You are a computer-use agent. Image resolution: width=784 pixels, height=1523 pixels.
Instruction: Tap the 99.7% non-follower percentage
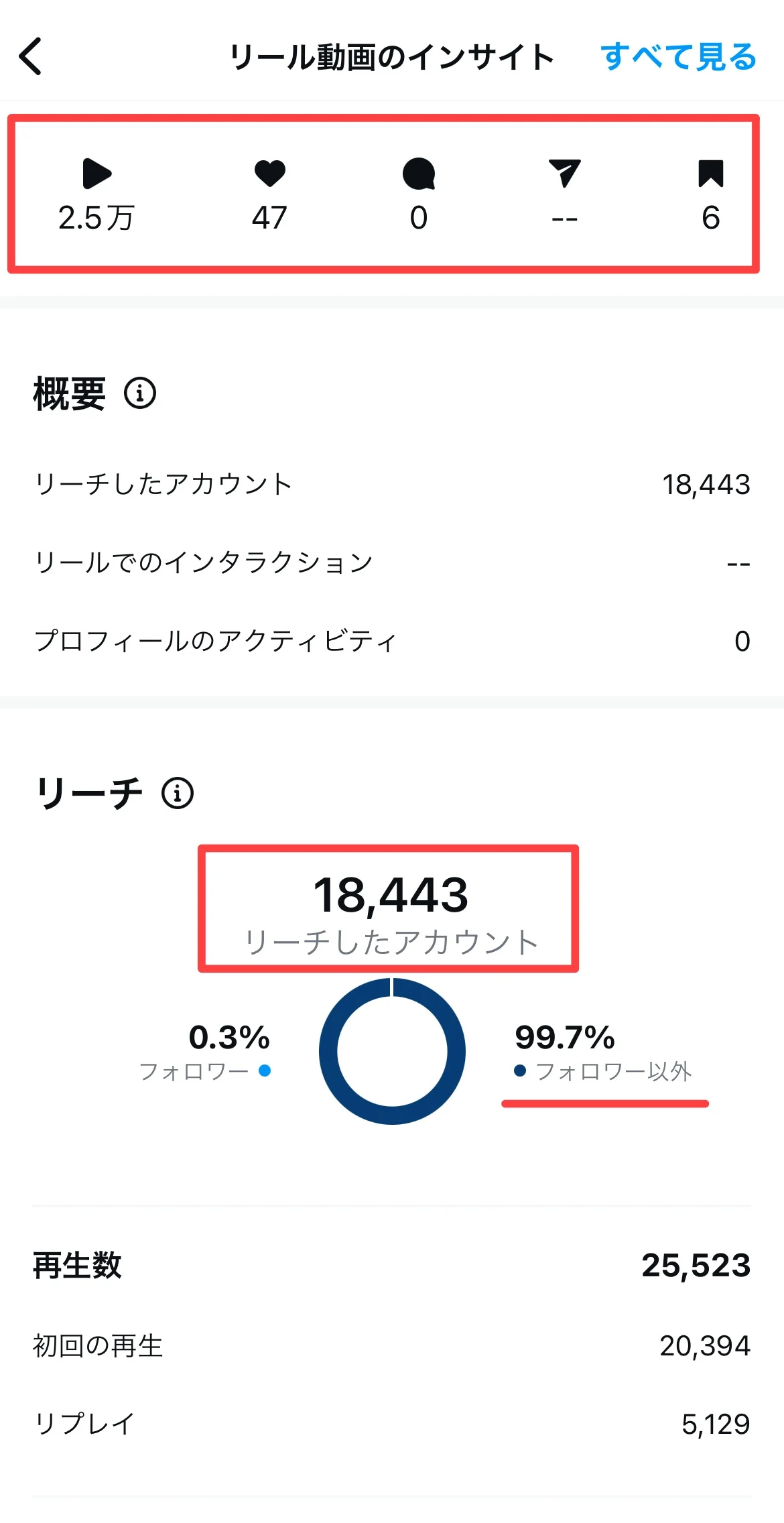tap(564, 1038)
